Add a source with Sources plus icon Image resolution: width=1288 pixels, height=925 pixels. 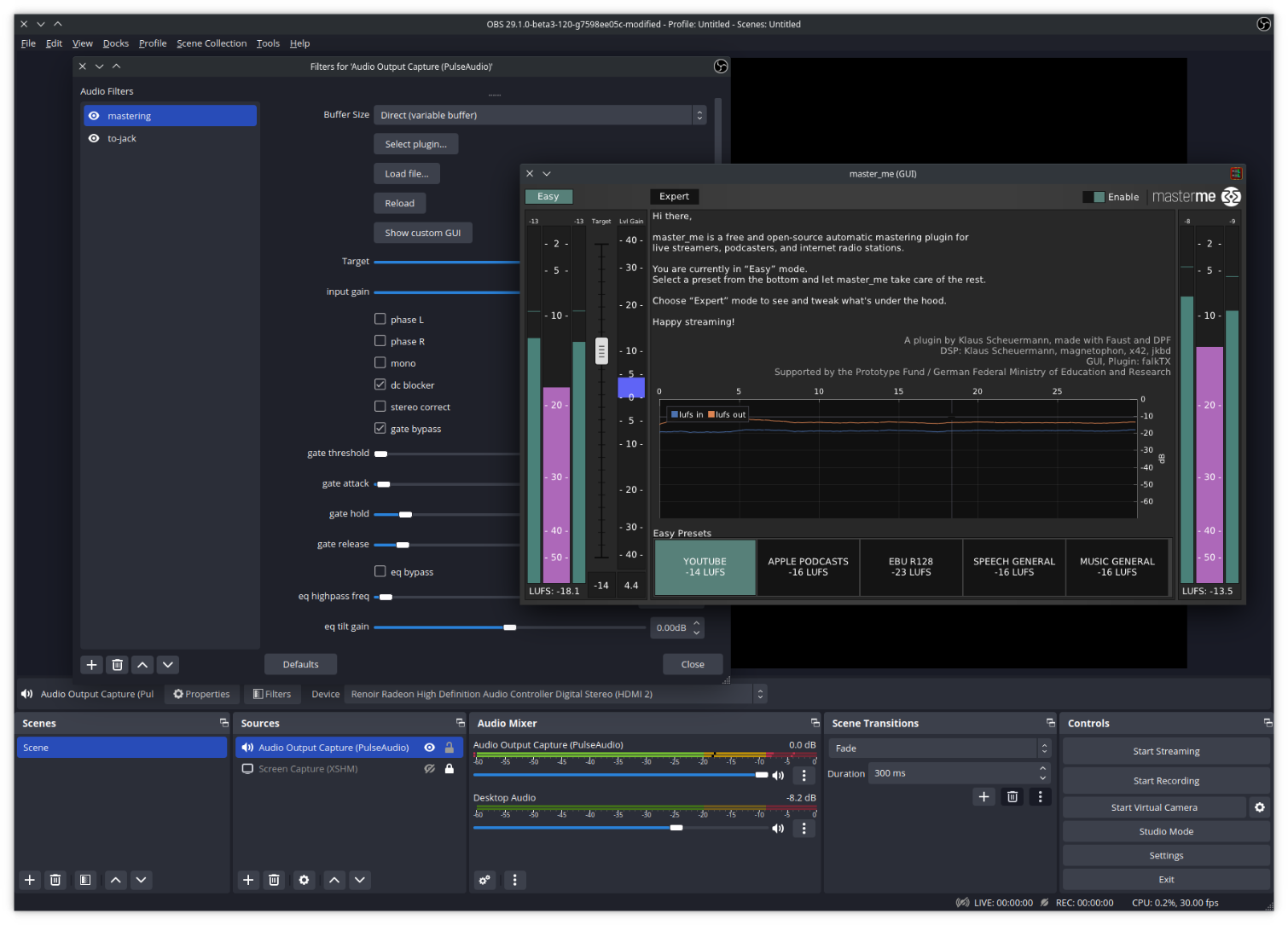tap(248, 880)
